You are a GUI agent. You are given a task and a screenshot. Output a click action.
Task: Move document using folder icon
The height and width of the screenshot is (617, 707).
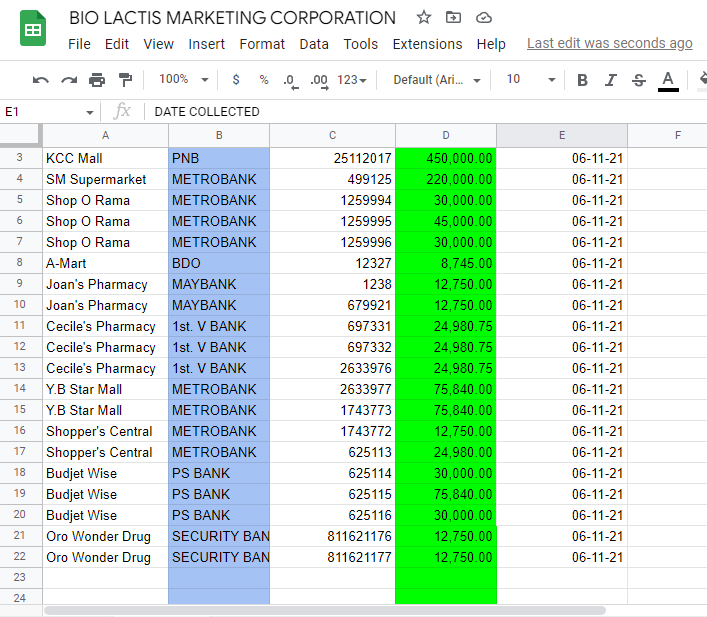[x=453, y=18]
